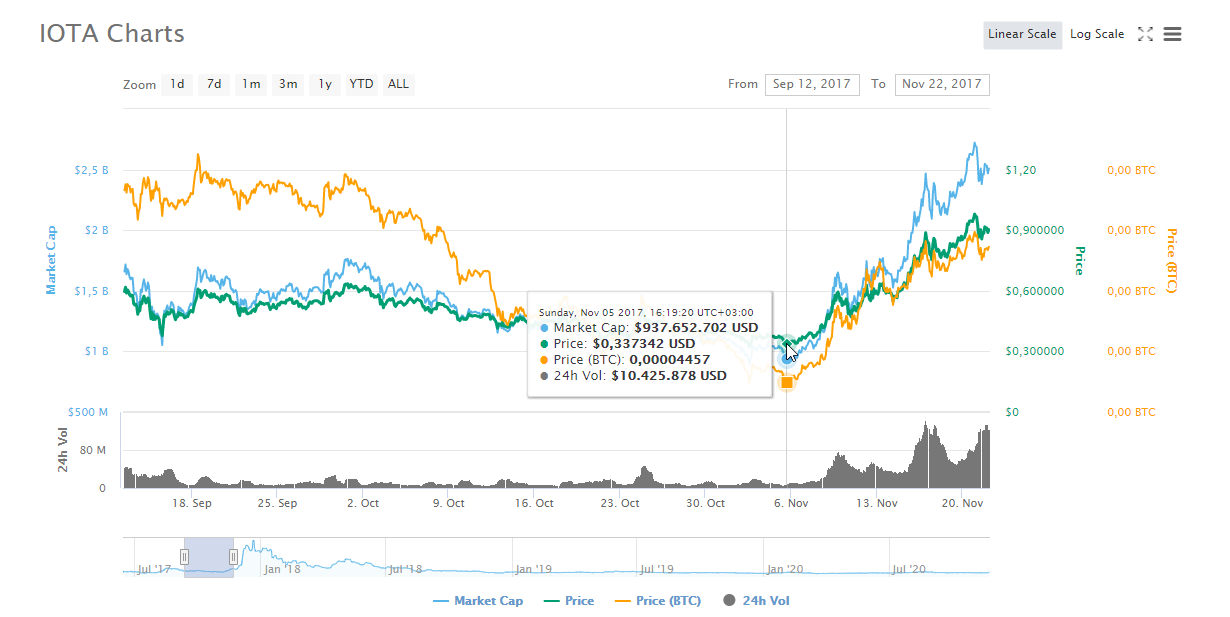Switch to Linear Scale
Image resolution: width=1230 pixels, height=617 pixels.
1022,34
